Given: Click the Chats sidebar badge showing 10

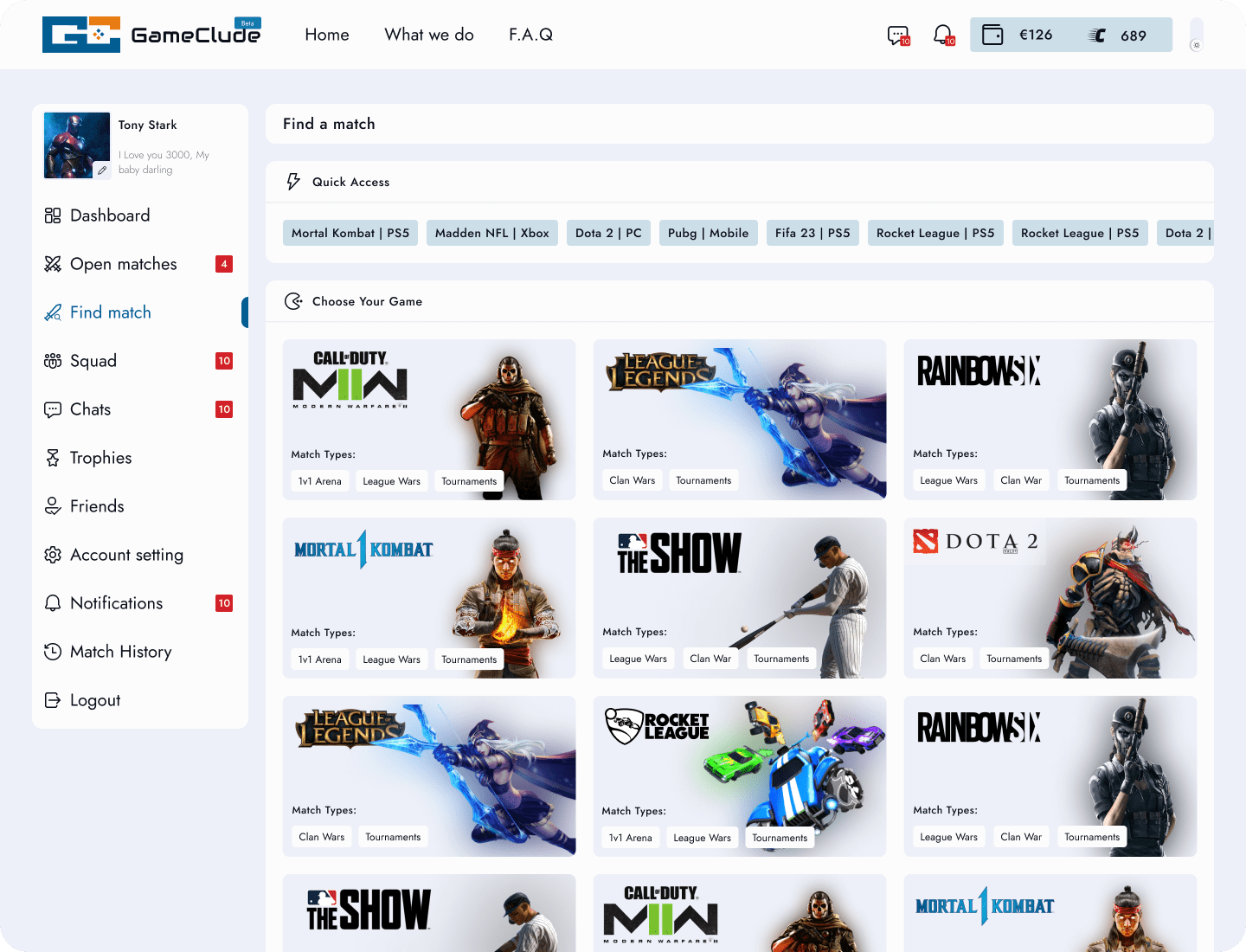Looking at the screenshot, I should point(224,409).
